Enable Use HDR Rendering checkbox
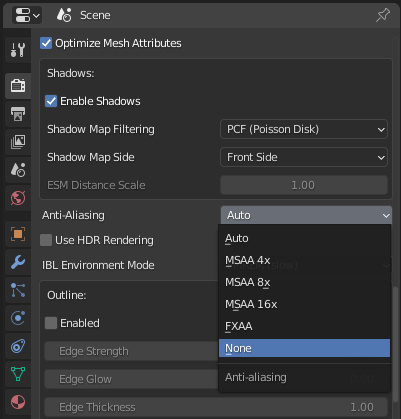Screen dimensions: 401x419 tap(46, 240)
